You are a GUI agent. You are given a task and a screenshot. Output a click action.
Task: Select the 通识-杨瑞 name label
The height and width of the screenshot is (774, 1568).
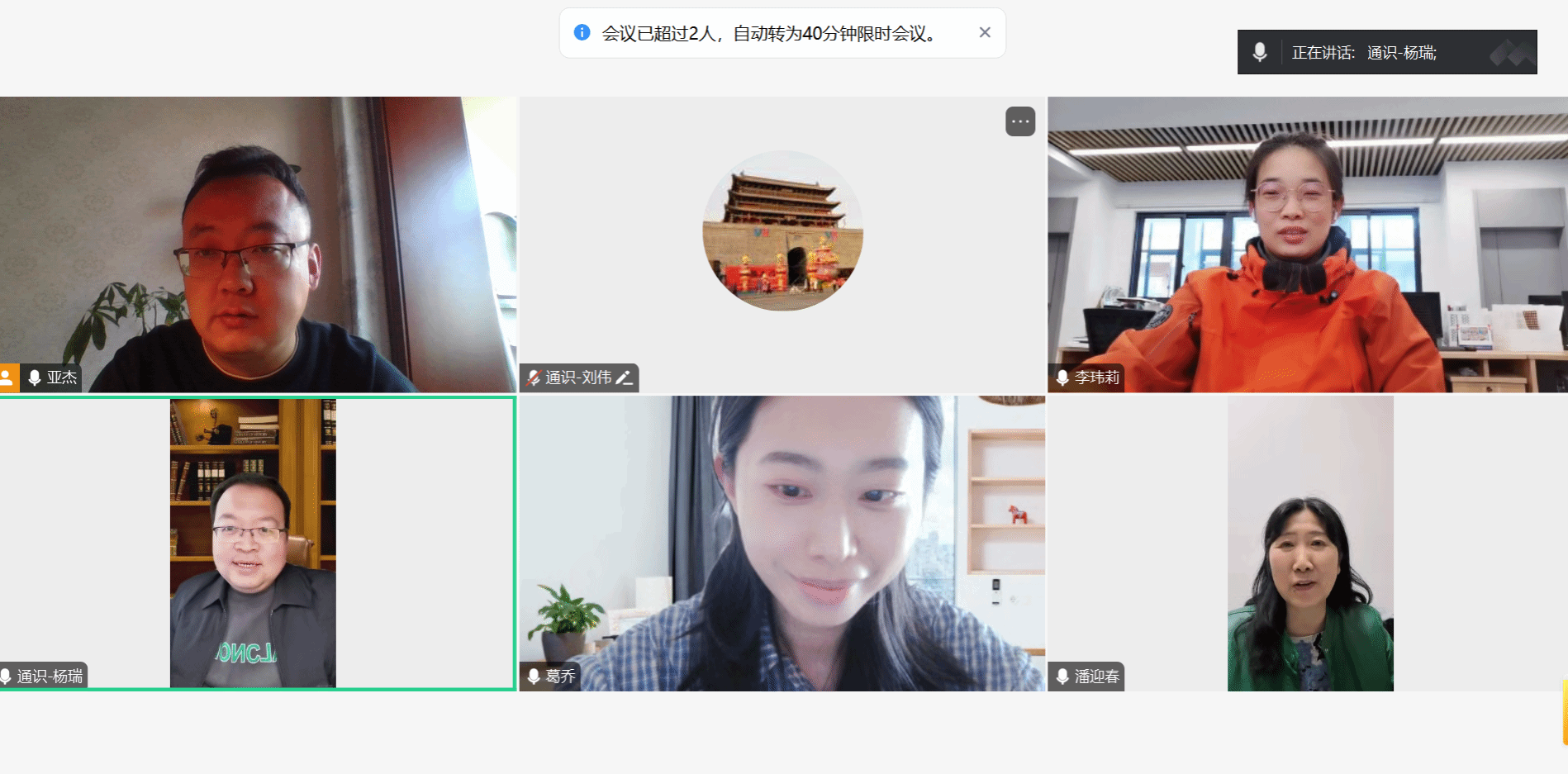[x=50, y=677]
